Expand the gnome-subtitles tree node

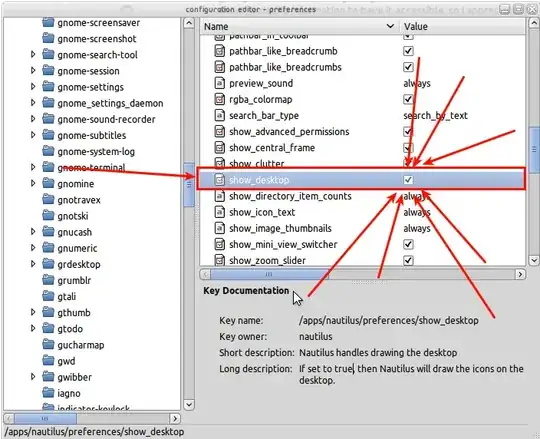click(x=33, y=135)
